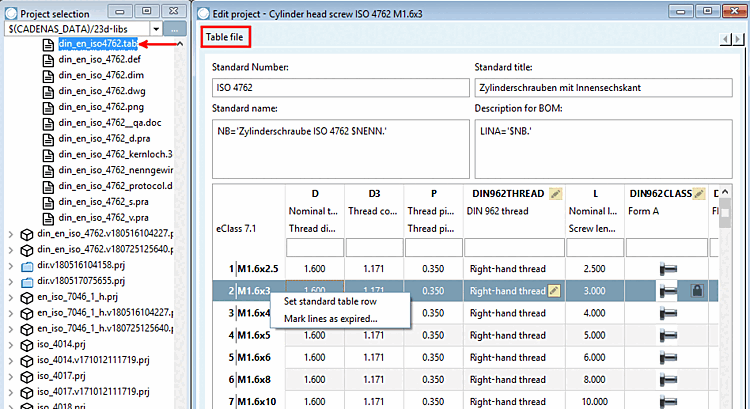The image size is (750, 409).
Task: Expand din_en_iso_4762.v180516104227 project node
Action: pos(11,234)
